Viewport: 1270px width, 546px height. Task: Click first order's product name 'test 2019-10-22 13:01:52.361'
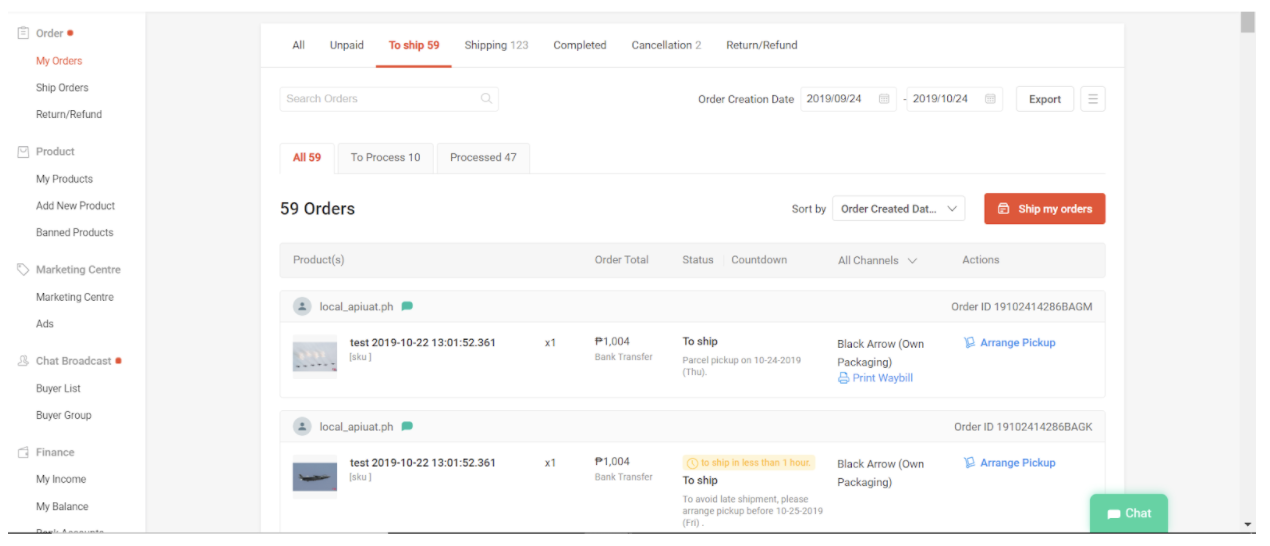(422, 342)
